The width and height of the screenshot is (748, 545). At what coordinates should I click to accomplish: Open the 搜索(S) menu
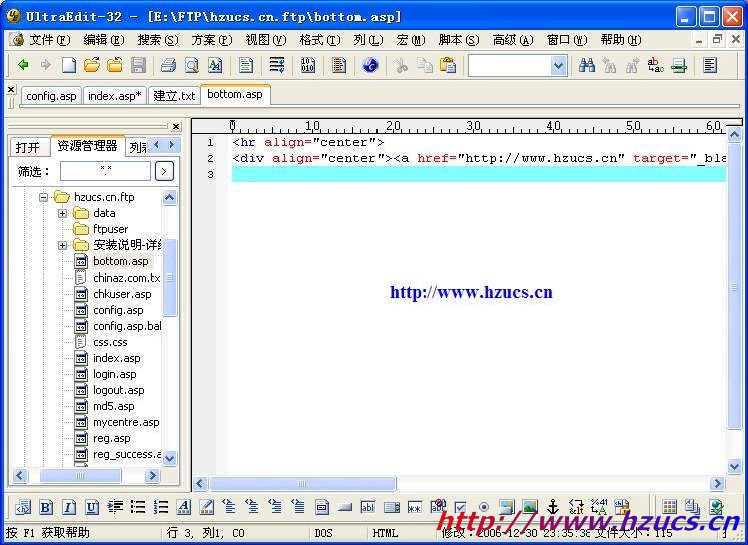(158, 40)
